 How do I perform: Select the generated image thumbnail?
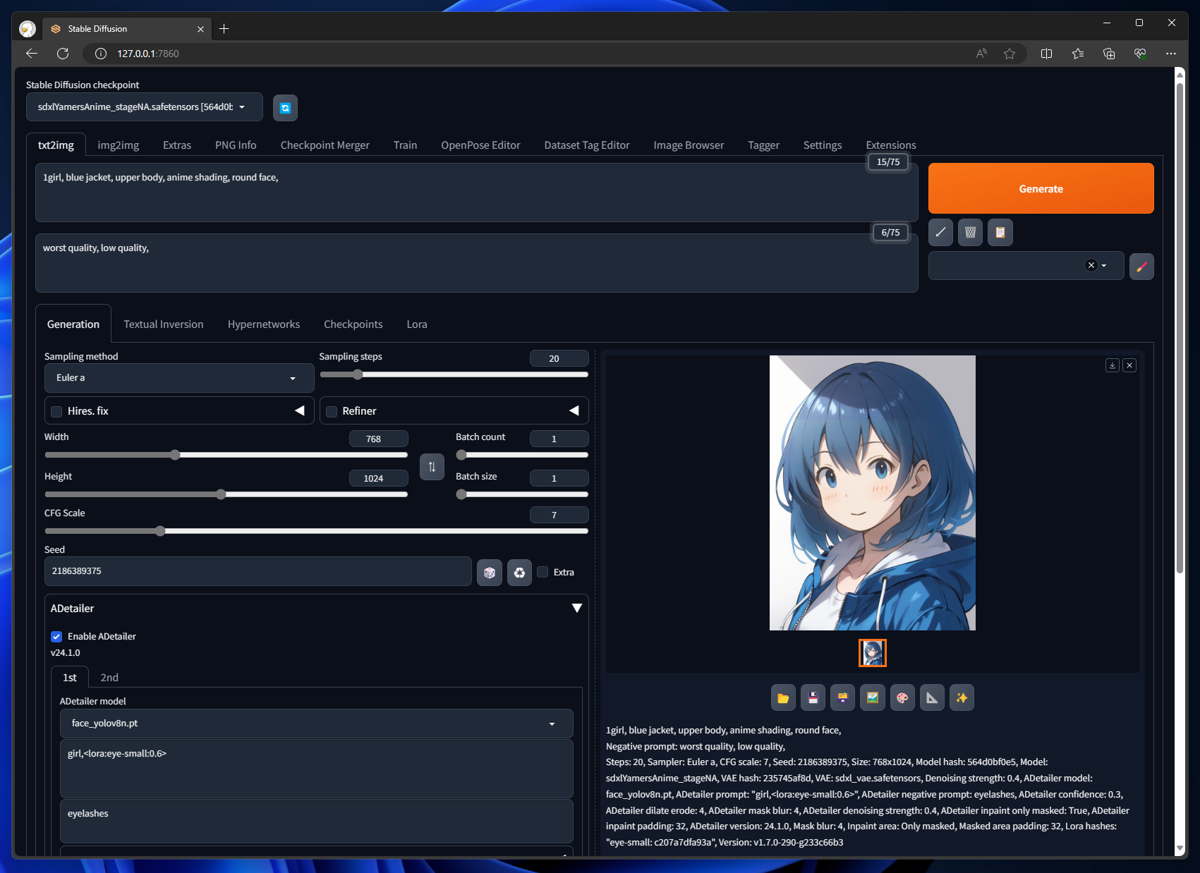pyautogui.click(x=873, y=653)
